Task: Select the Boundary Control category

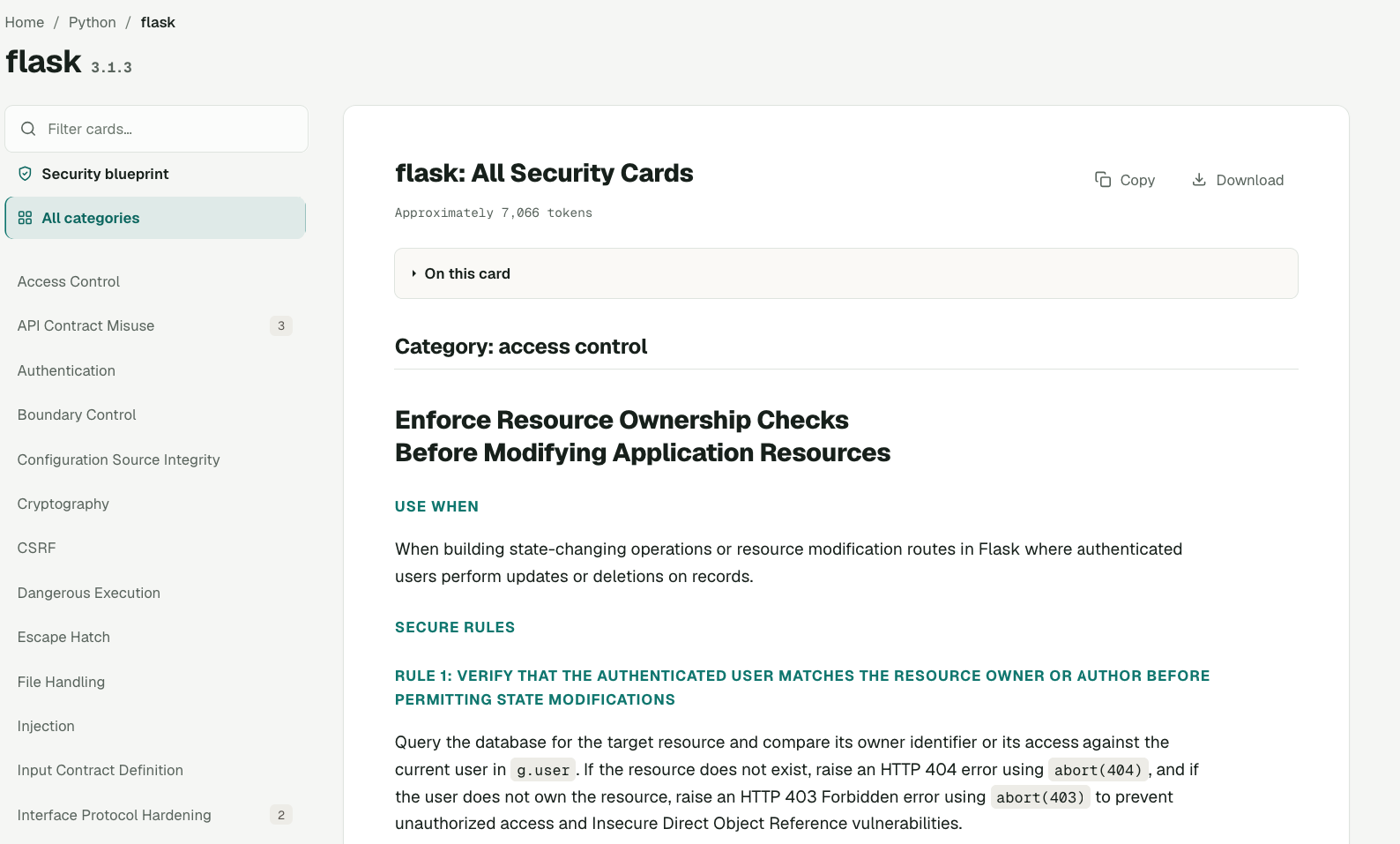Action: pos(77,415)
